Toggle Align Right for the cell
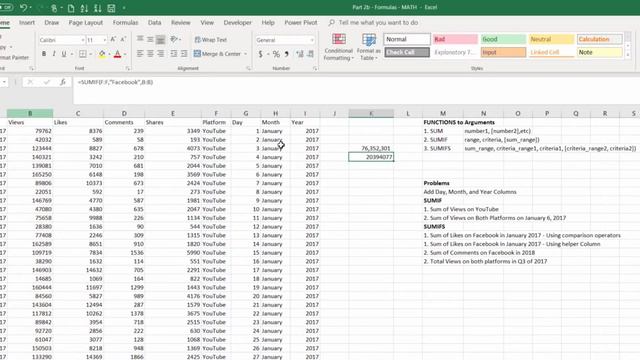The height and width of the screenshot is (360, 640). (160, 53)
